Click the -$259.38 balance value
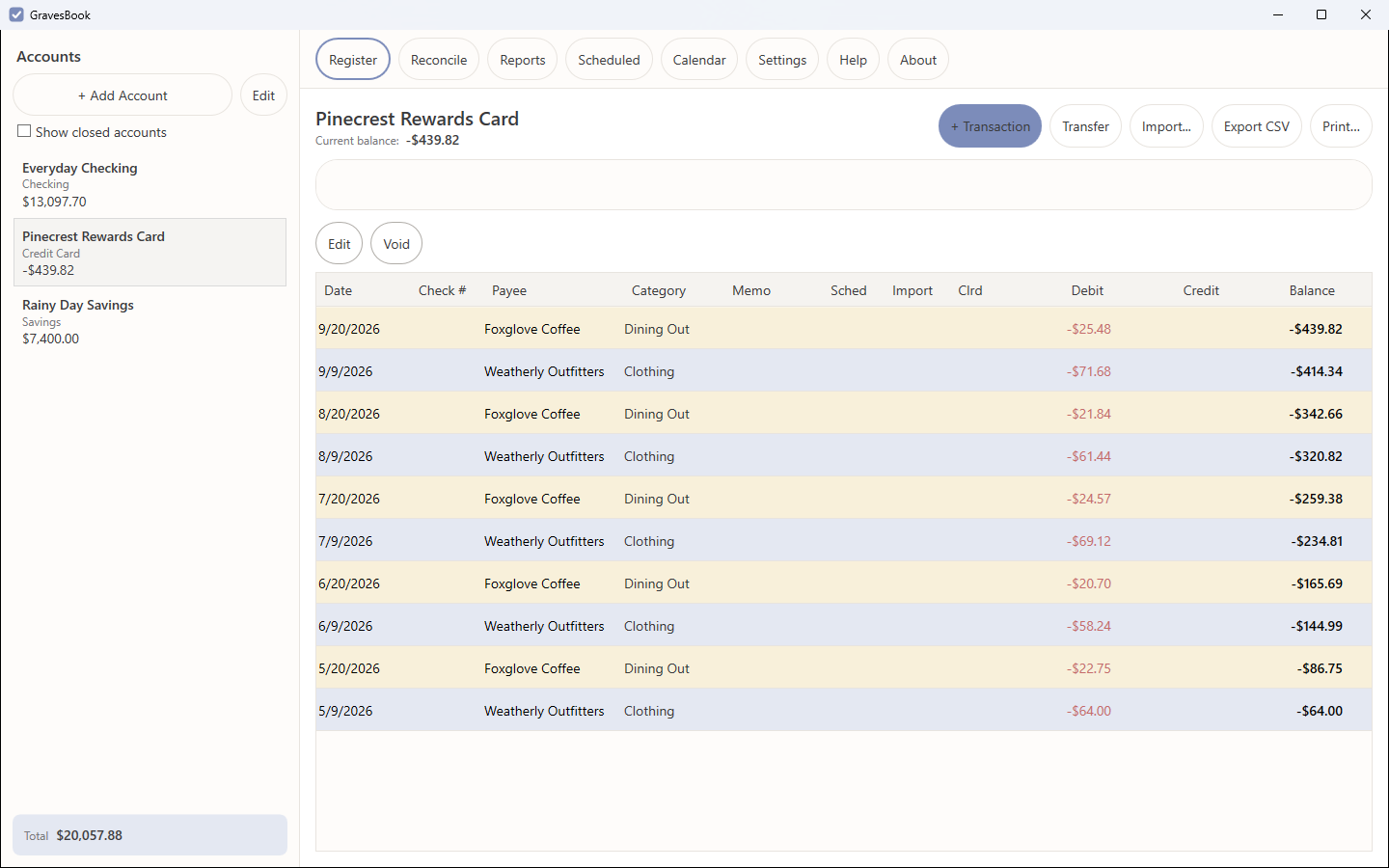1389x868 pixels. (x=1316, y=499)
